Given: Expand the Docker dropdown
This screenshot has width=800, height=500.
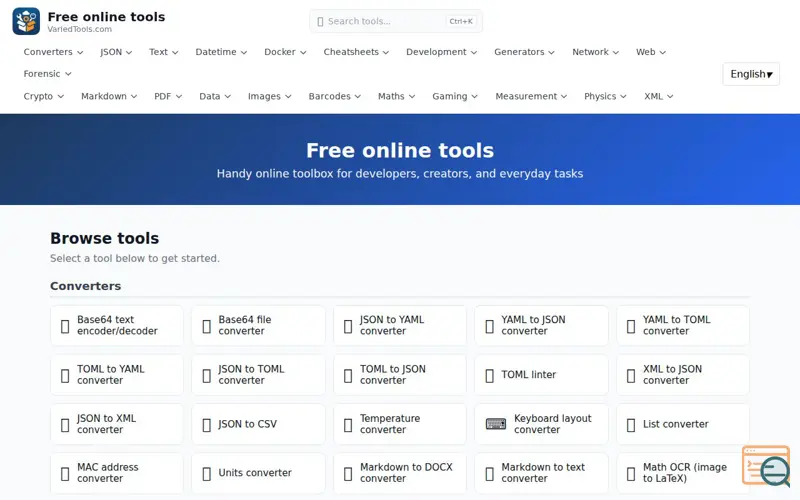Looking at the screenshot, I should (285, 52).
